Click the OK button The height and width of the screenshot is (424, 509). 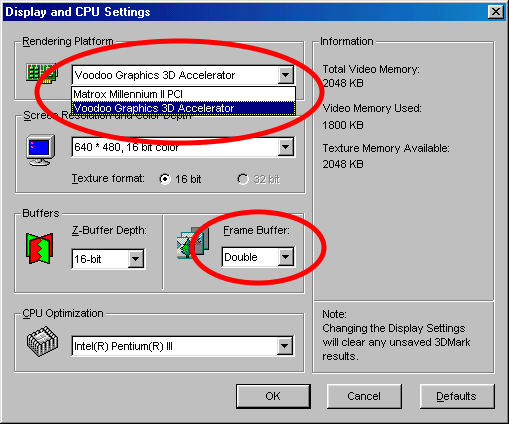pyautogui.click(x=273, y=396)
